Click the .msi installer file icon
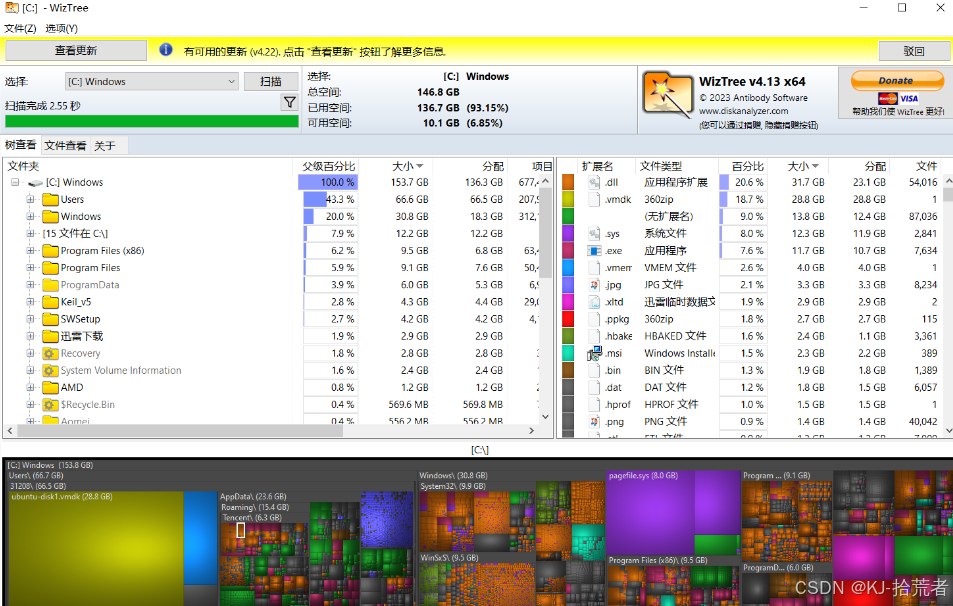This screenshot has width=953, height=606. (x=594, y=353)
